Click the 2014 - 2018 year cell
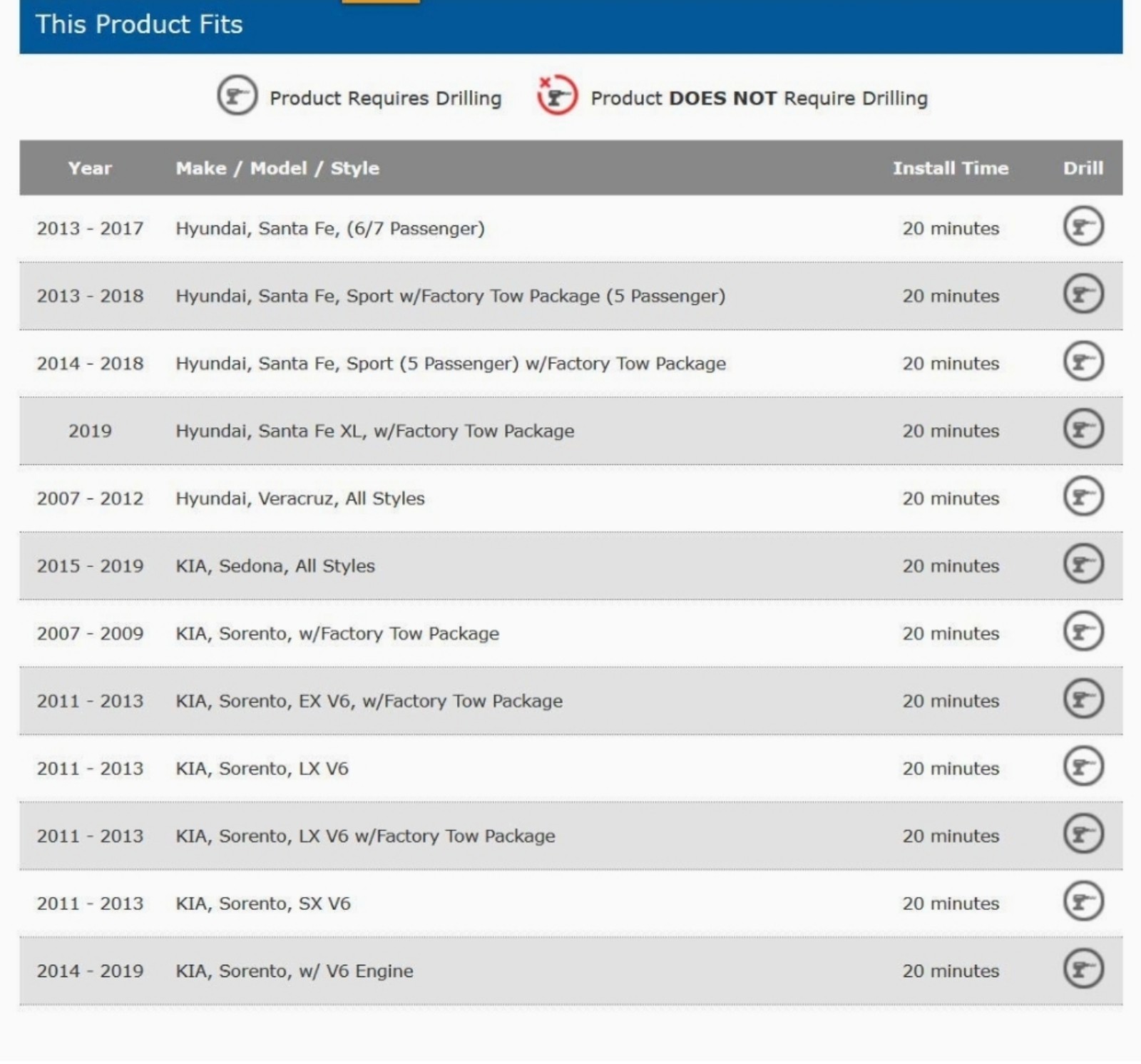The width and height of the screenshot is (1141, 1064). point(90,364)
